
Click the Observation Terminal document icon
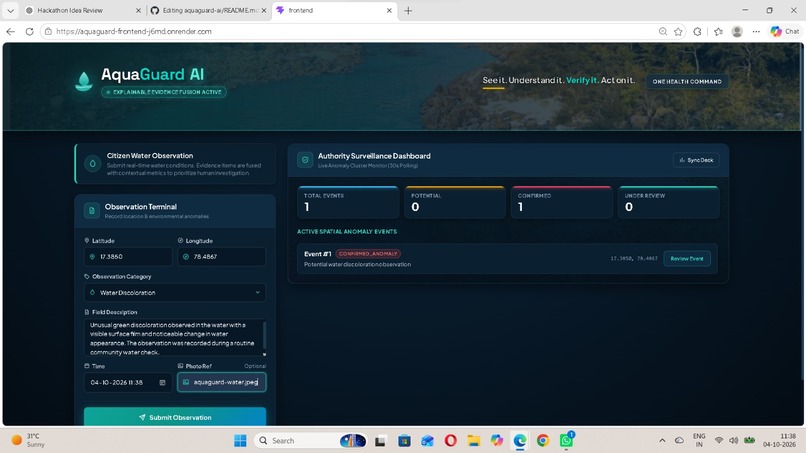91,210
